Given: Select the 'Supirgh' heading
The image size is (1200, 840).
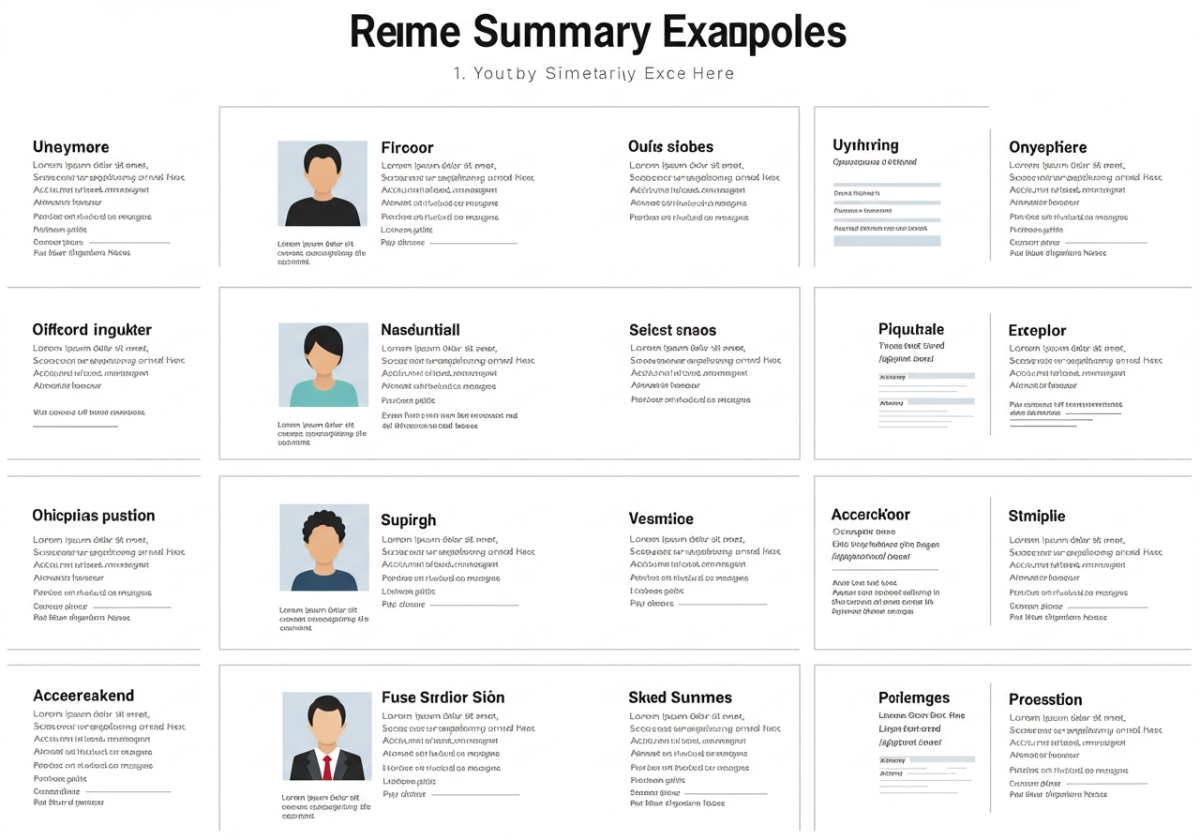Looking at the screenshot, I should pos(409,520).
